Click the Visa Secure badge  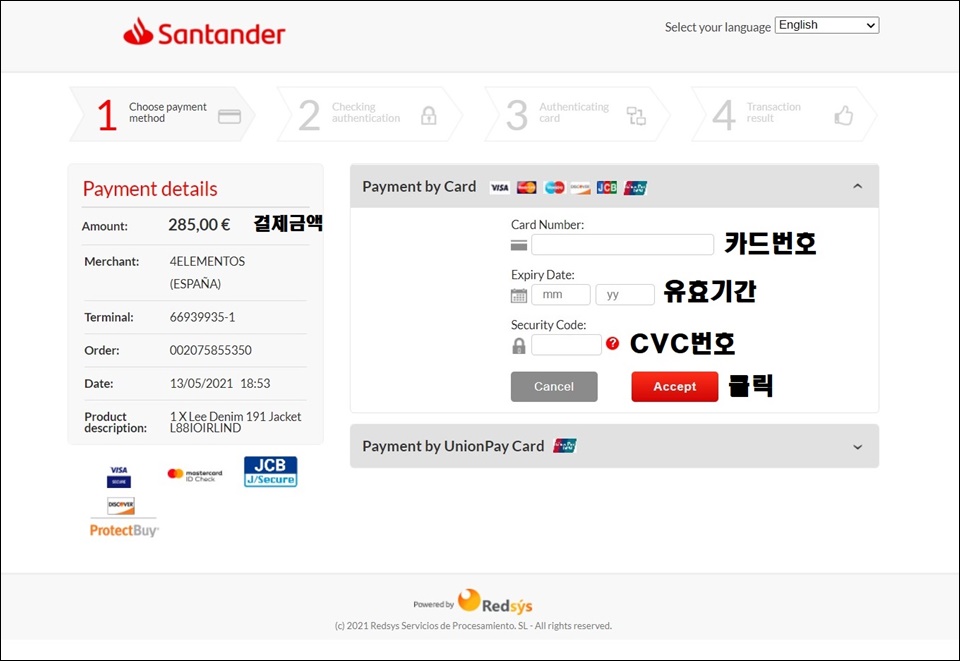point(119,476)
